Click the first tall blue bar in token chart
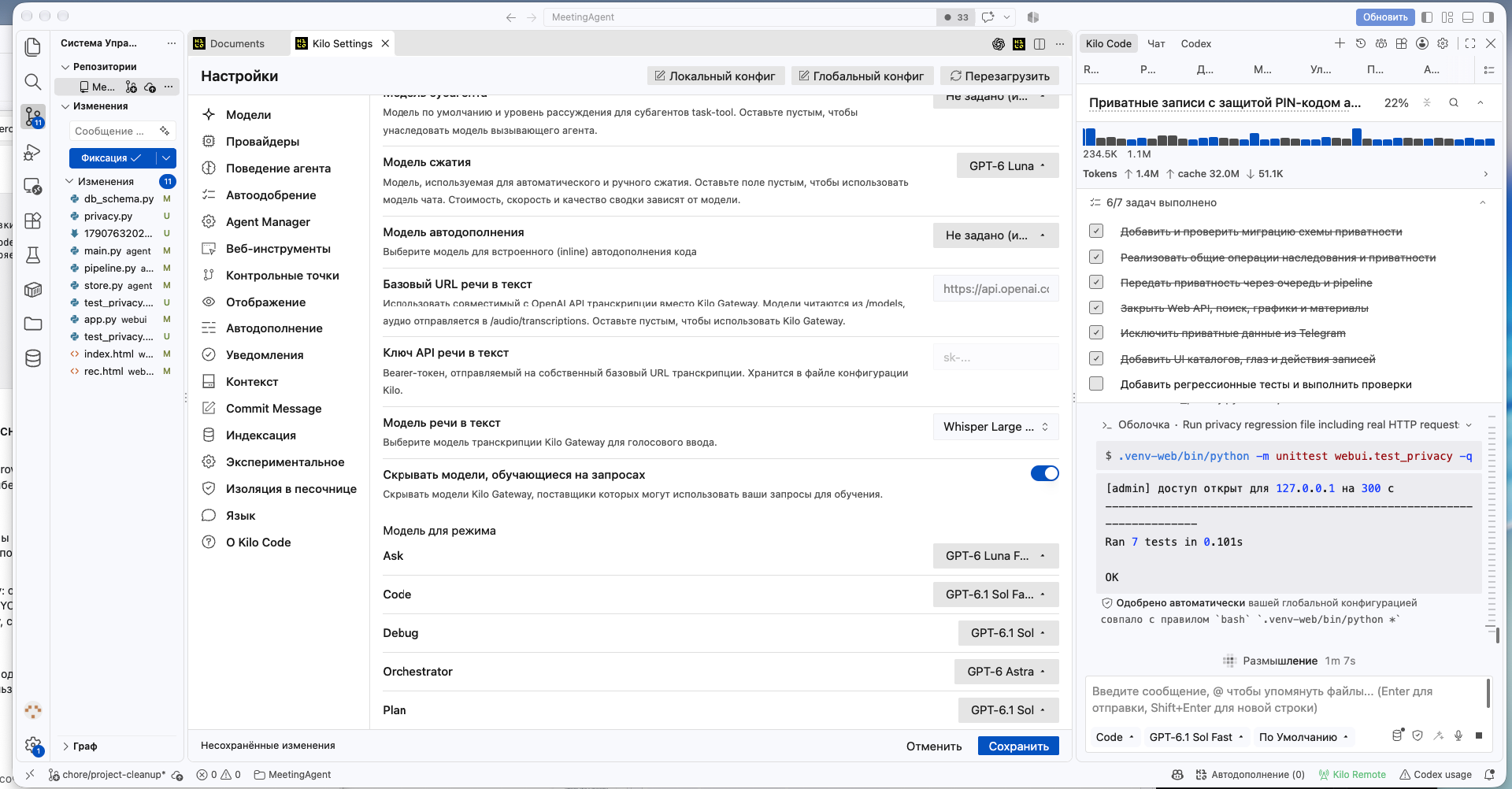Image resolution: width=1512 pixels, height=789 pixels. click(1089, 137)
